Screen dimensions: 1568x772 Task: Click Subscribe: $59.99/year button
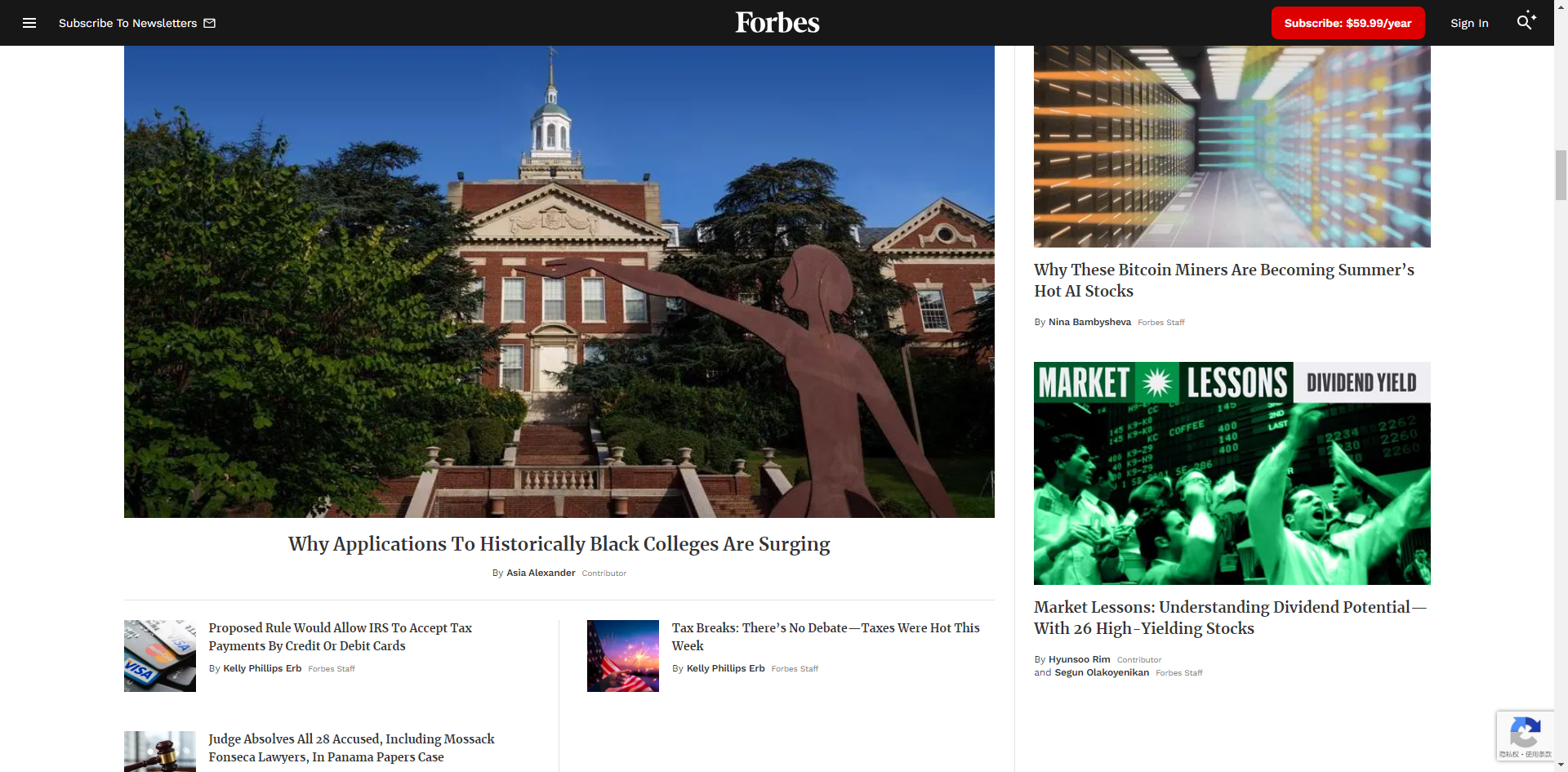[1347, 23]
